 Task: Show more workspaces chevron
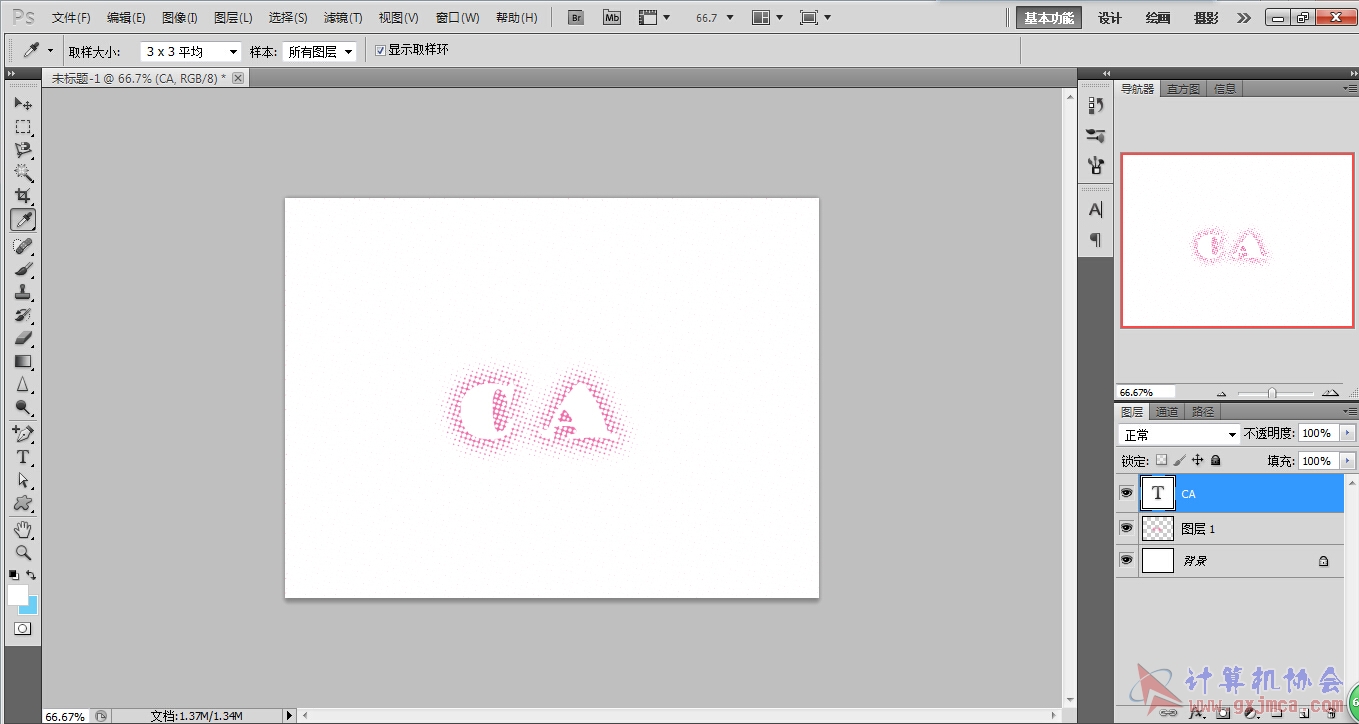coord(1243,18)
